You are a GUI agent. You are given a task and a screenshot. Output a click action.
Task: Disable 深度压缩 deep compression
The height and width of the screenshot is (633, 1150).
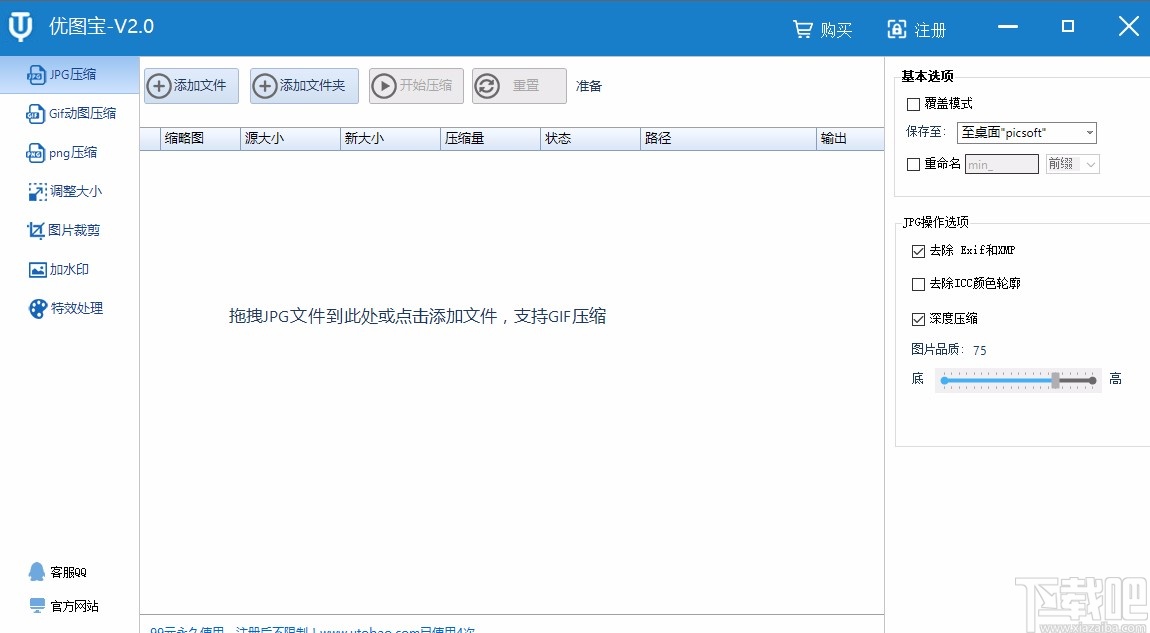(919, 318)
